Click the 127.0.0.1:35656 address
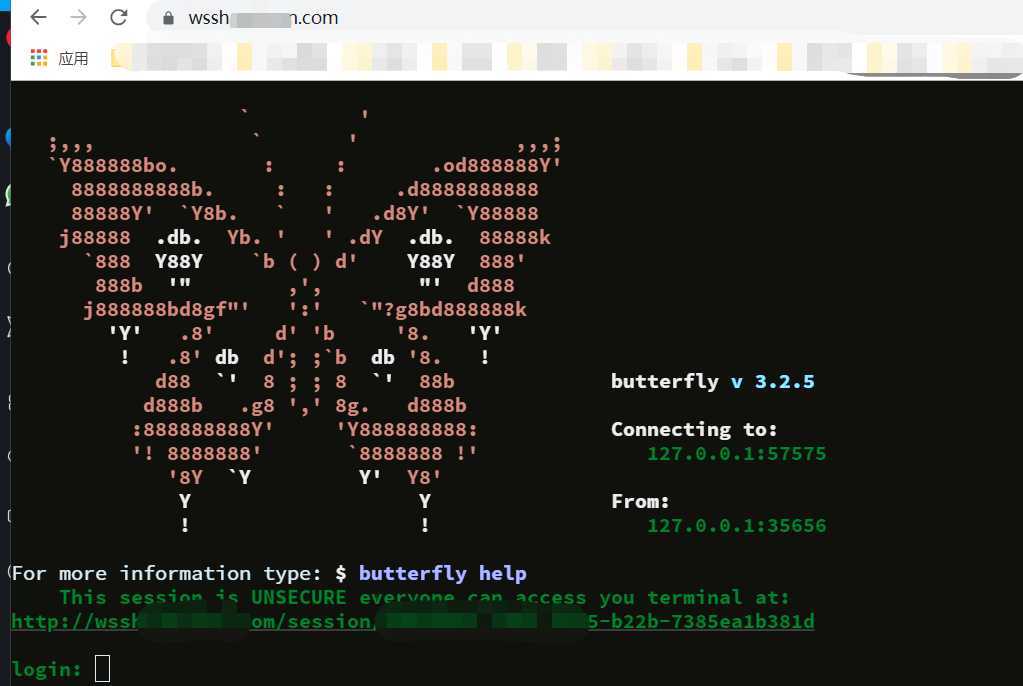Screen dimensions: 1023x686 pos(737,525)
